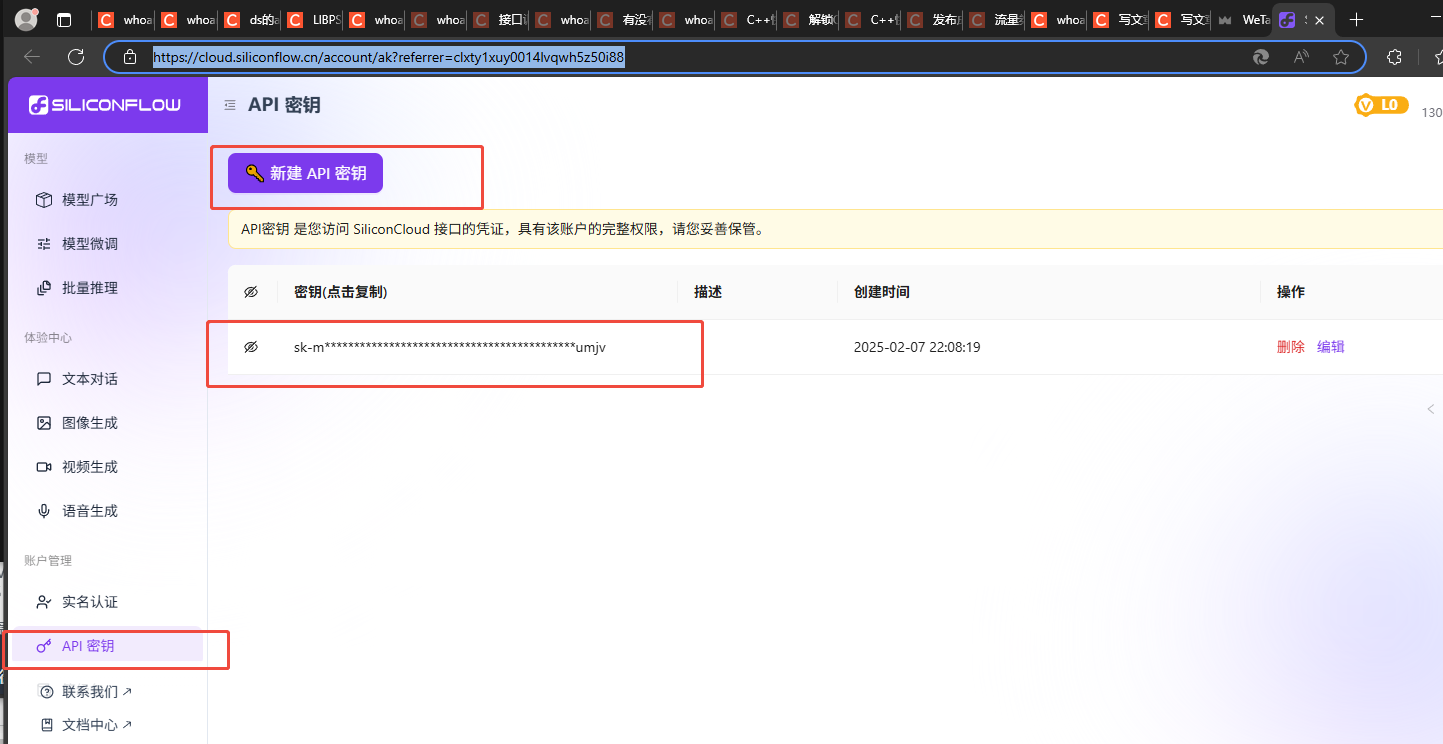Toggle the eye icon in table header
This screenshot has width=1443, height=744.
click(251, 292)
